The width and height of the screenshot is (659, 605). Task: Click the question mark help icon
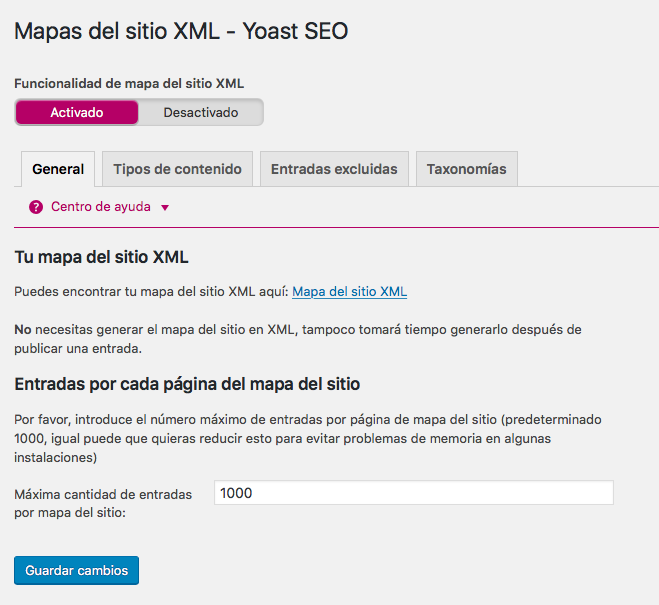(x=36, y=207)
